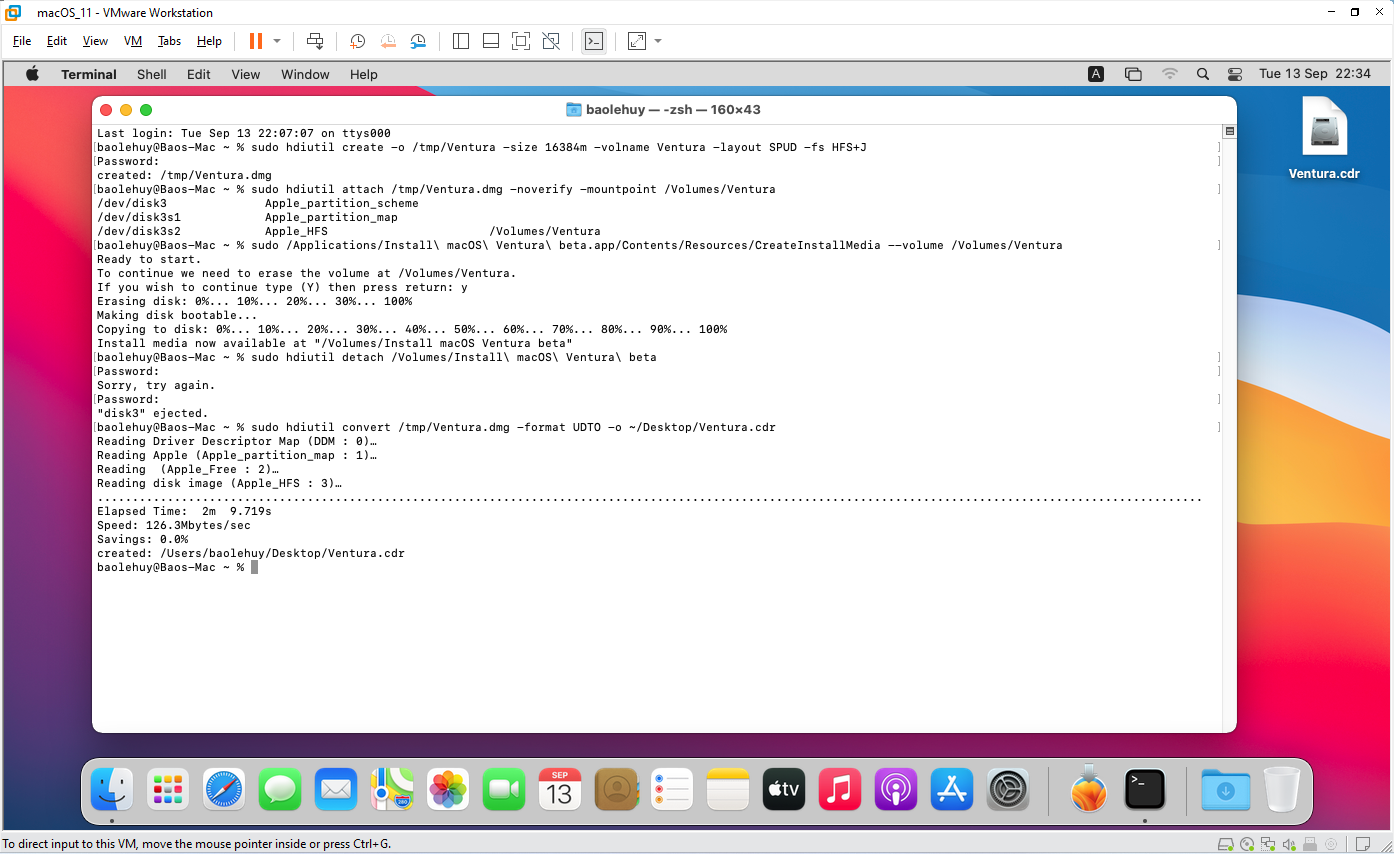The width and height of the screenshot is (1394, 854).
Task: Open the power options dropdown beside Pause
Action: pyautogui.click(x=277, y=41)
